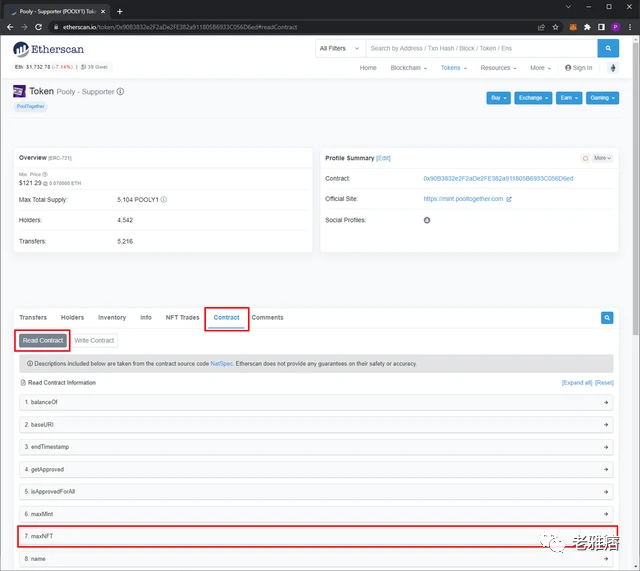This screenshot has height=571, width=640.
Task: Expand the getApproved function row
Action: (x=316, y=469)
